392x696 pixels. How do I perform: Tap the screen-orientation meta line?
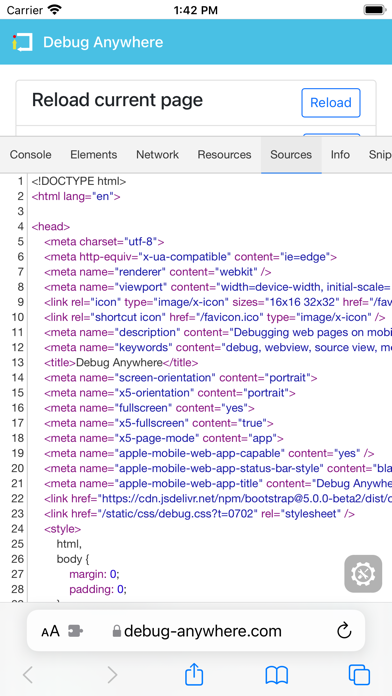(181, 377)
